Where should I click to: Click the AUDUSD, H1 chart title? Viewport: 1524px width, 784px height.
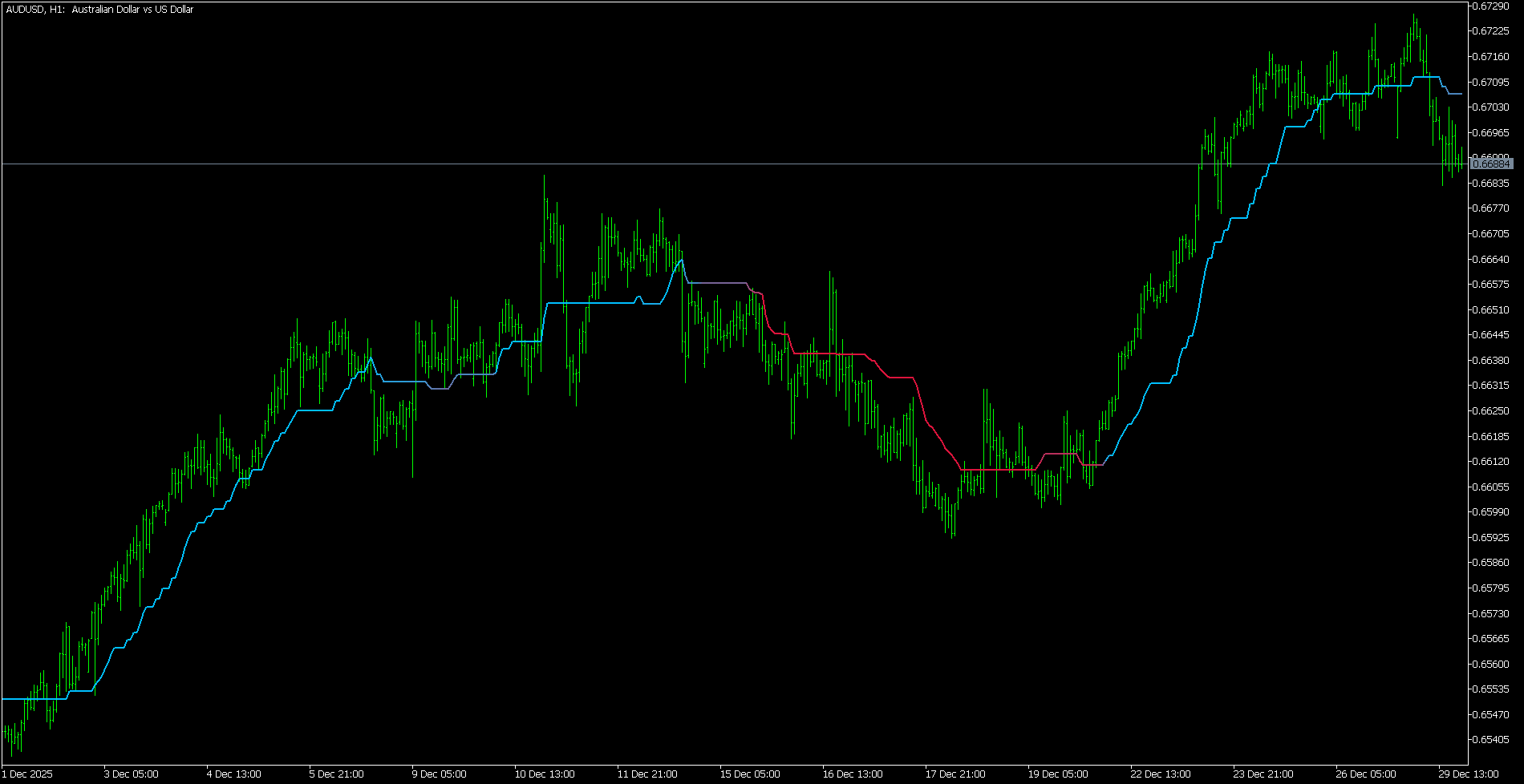(99, 10)
